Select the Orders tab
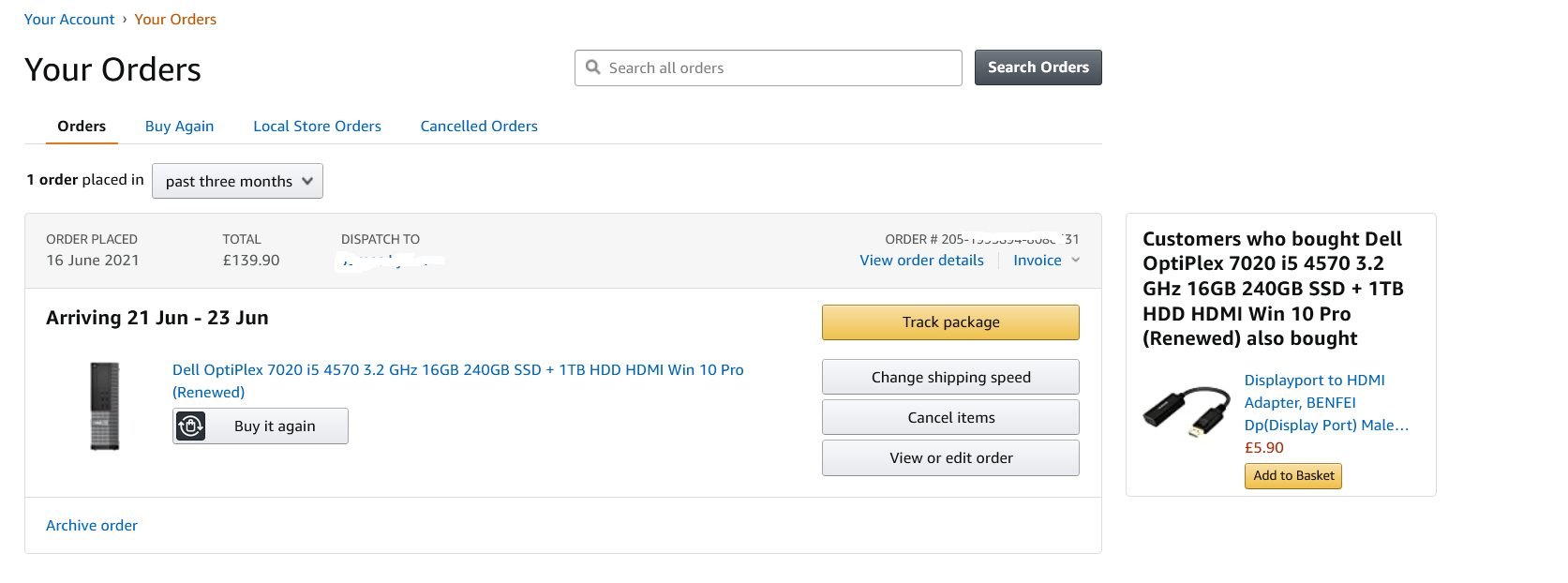 click(x=82, y=127)
